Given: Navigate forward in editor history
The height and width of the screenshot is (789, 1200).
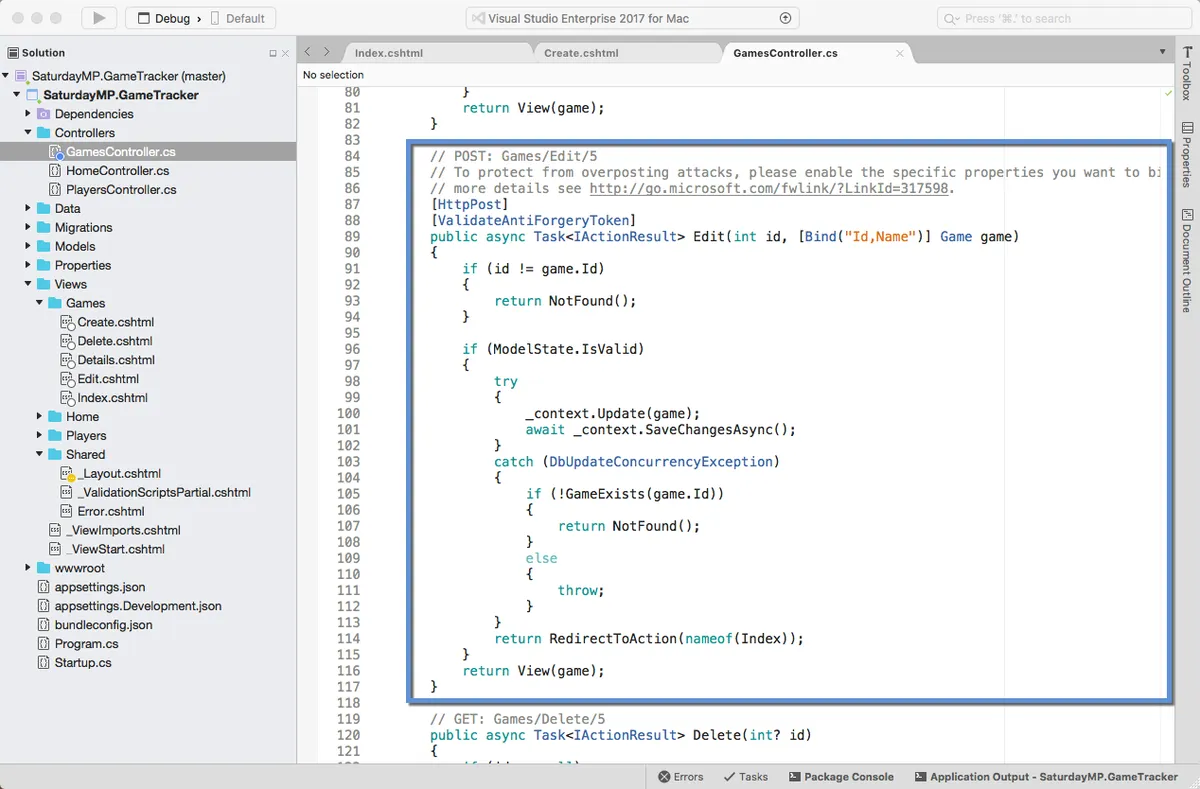Looking at the screenshot, I should (327, 52).
